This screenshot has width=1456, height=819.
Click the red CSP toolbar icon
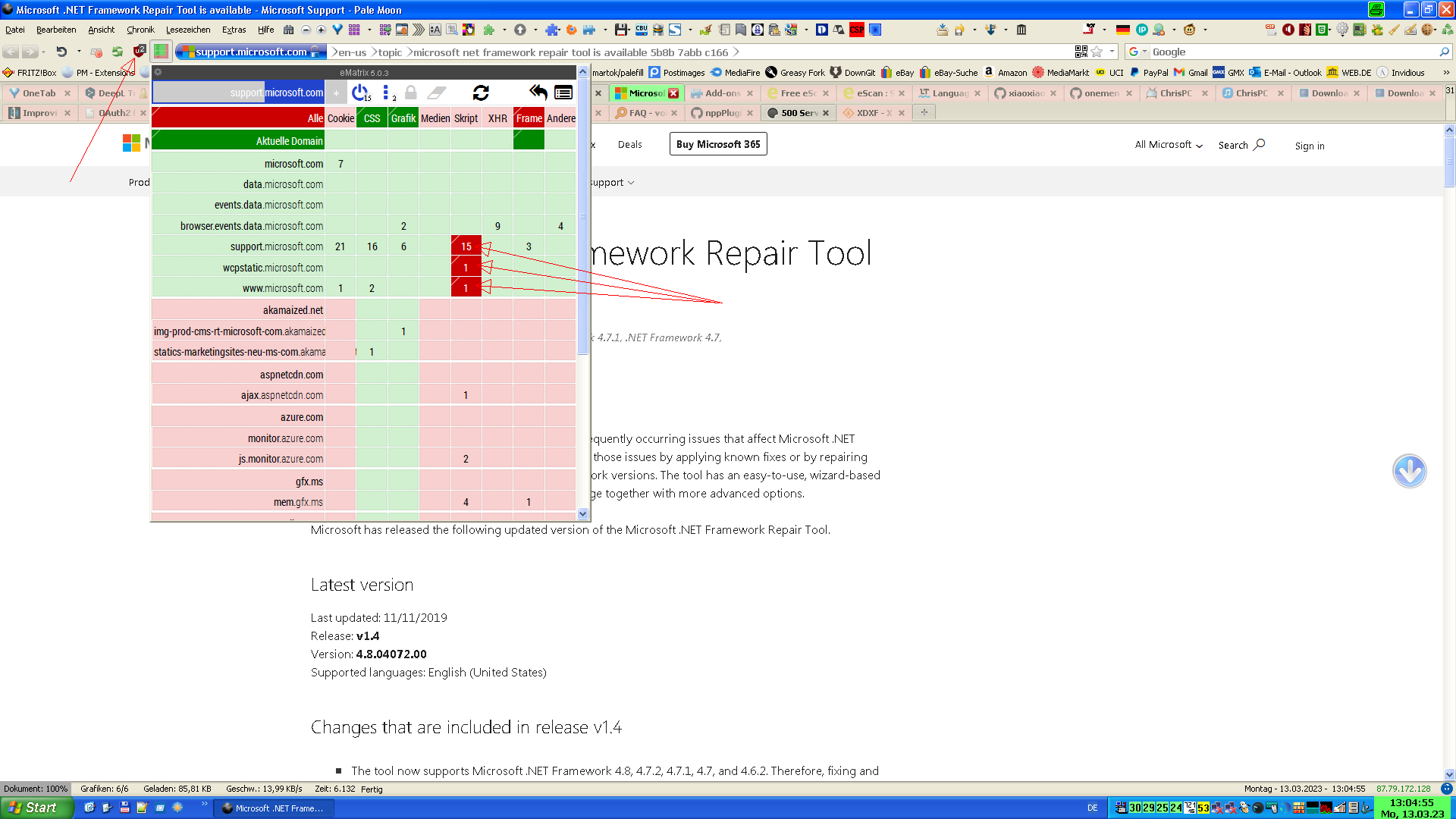coord(857,30)
